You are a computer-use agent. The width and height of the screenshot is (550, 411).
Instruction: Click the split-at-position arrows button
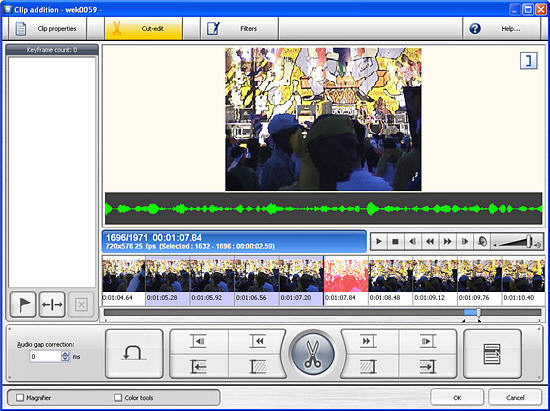pos(52,304)
